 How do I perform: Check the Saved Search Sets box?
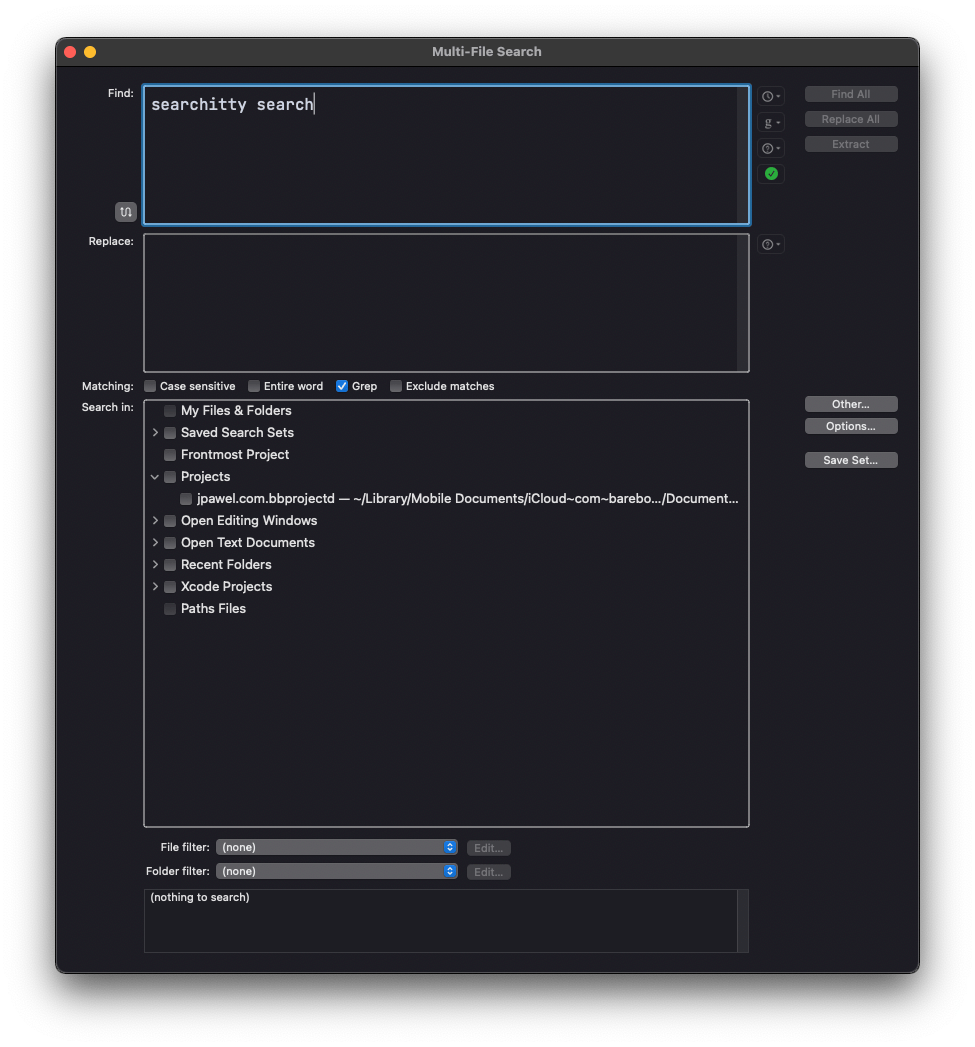[x=170, y=433]
